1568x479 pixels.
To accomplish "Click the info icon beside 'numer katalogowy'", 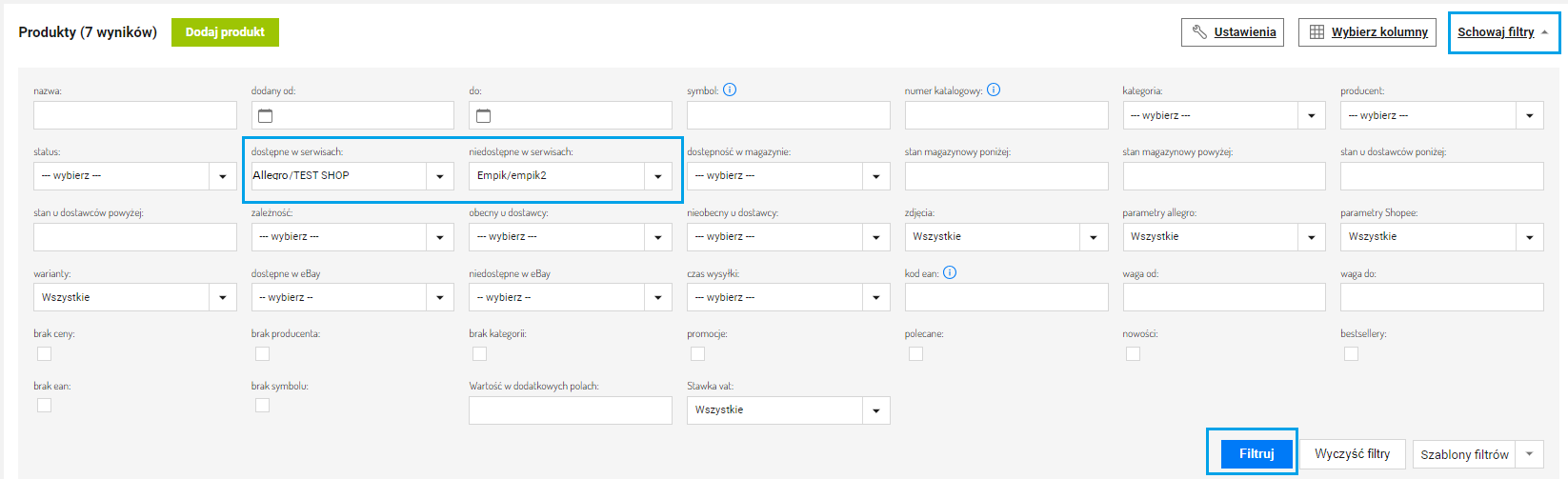I will [x=994, y=90].
